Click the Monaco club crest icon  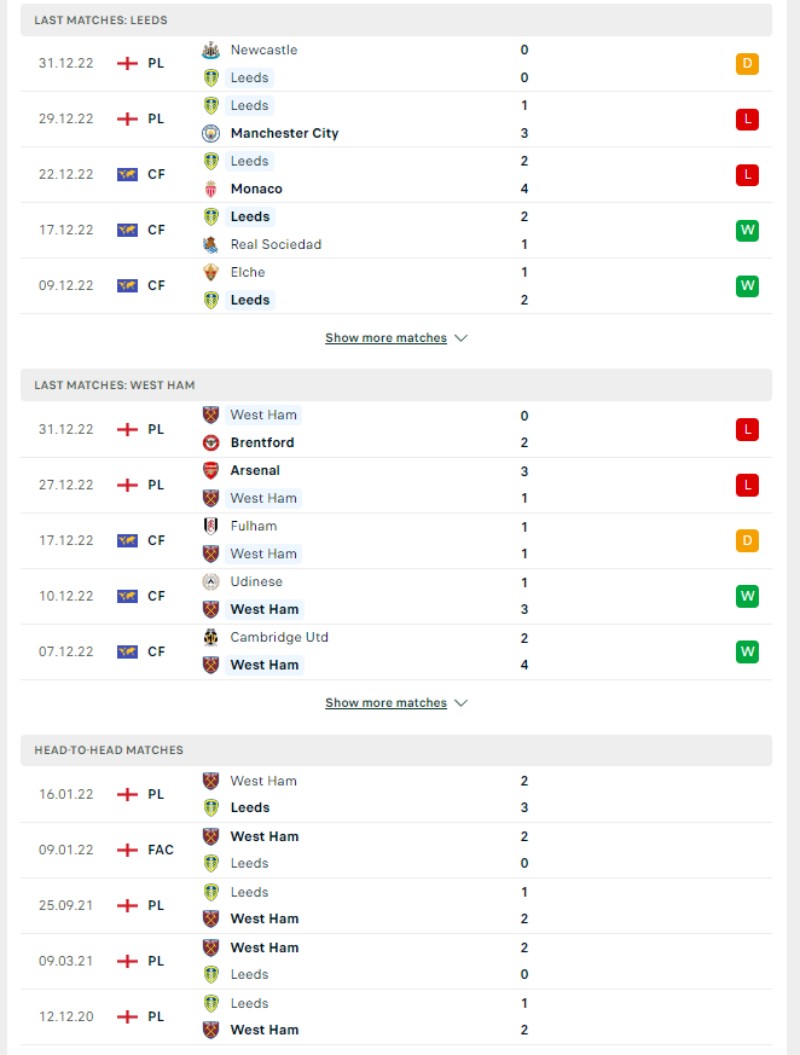[x=211, y=189]
